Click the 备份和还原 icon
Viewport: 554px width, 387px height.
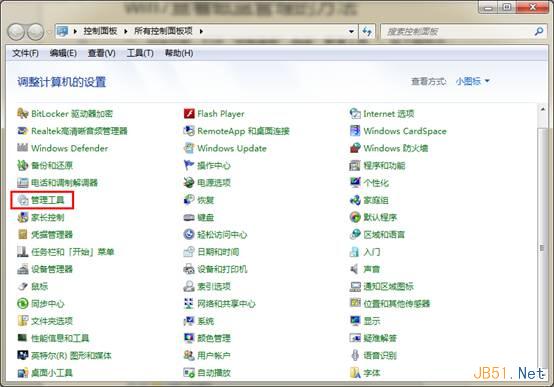coord(23,165)
